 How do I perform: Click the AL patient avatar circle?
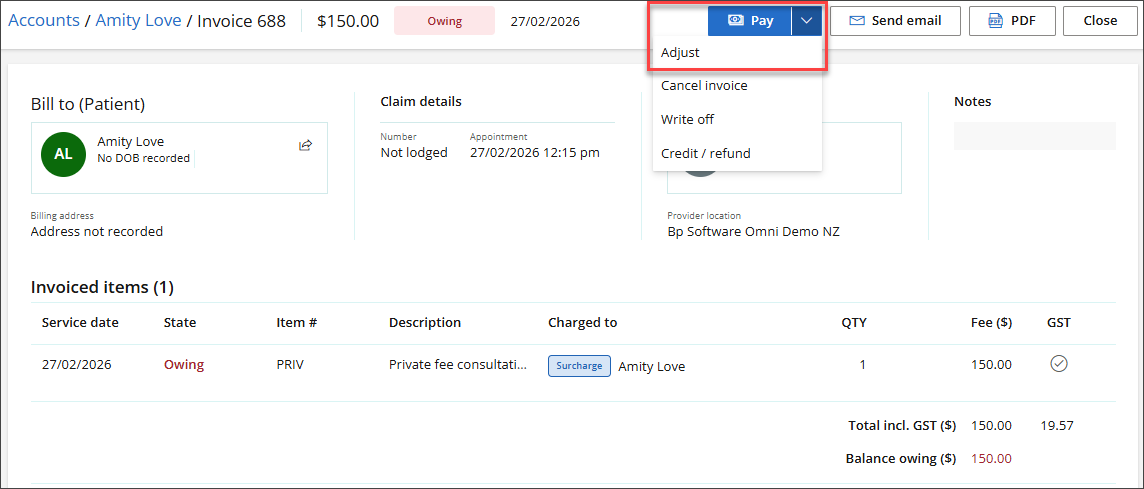coord(63,153)
